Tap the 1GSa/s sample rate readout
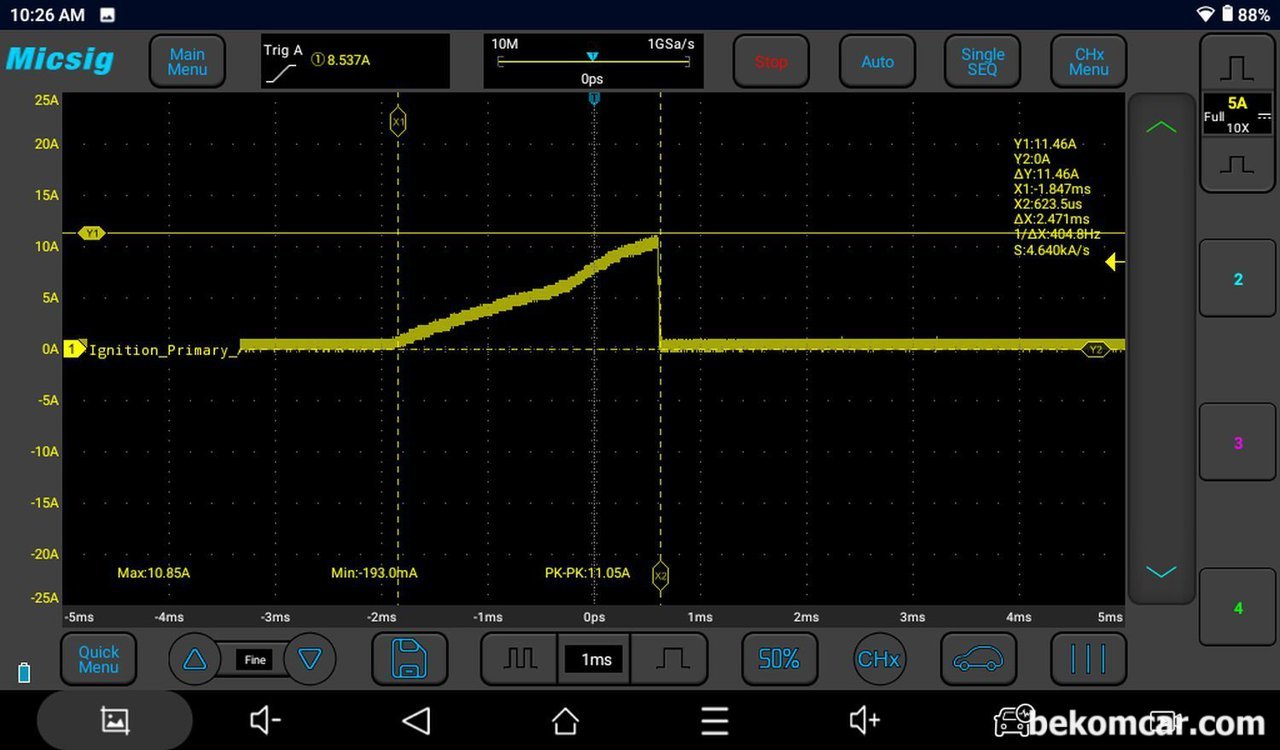Screen dimensions: 1280x750 (x=670, y=44)
